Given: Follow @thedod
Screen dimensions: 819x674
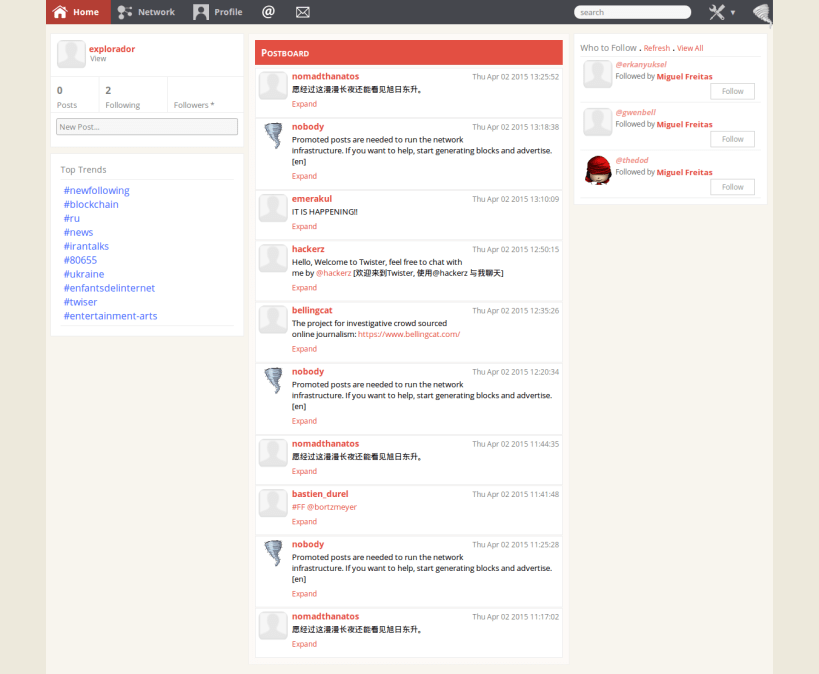Looking at the screenshot, I should coord(732,187).
